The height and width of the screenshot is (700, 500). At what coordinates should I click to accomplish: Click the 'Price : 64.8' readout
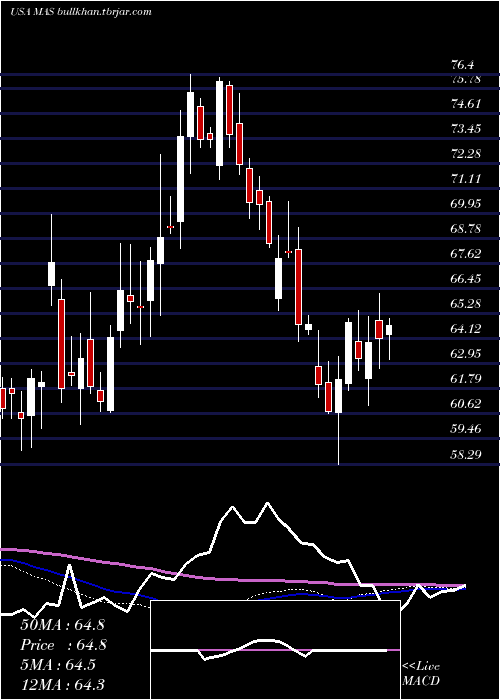63,645
